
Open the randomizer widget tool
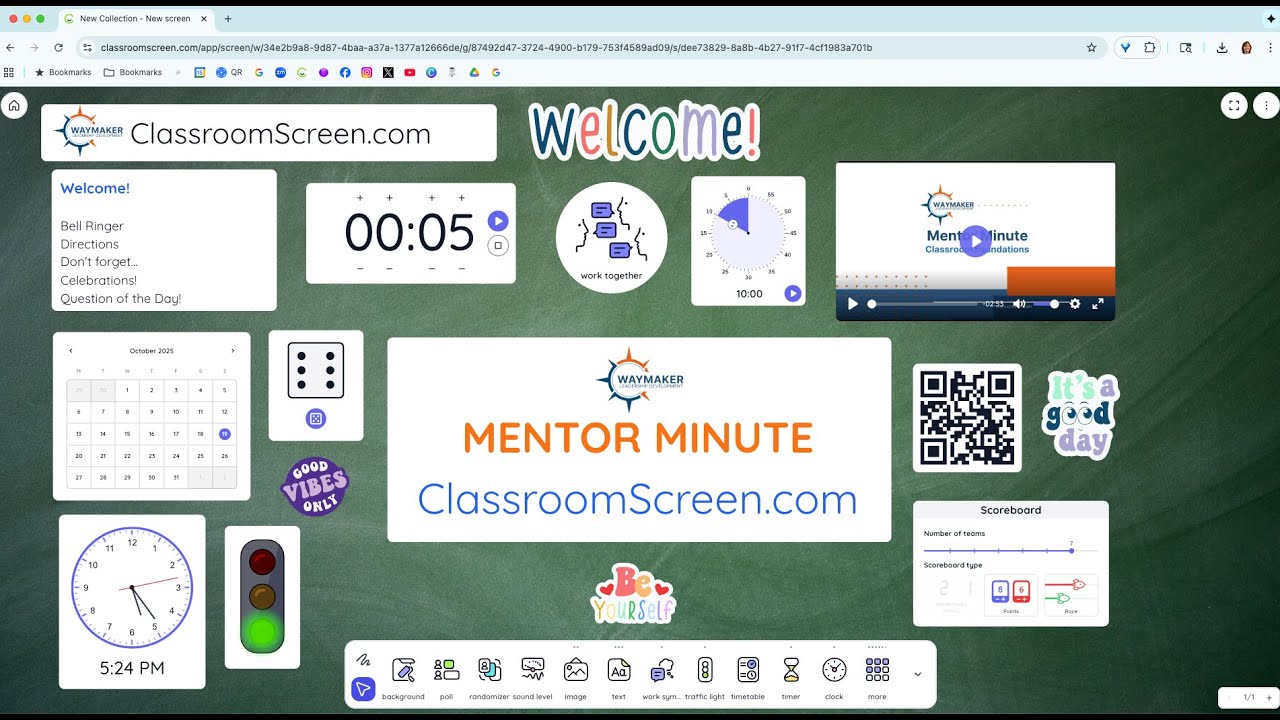[x=489, y=679]
